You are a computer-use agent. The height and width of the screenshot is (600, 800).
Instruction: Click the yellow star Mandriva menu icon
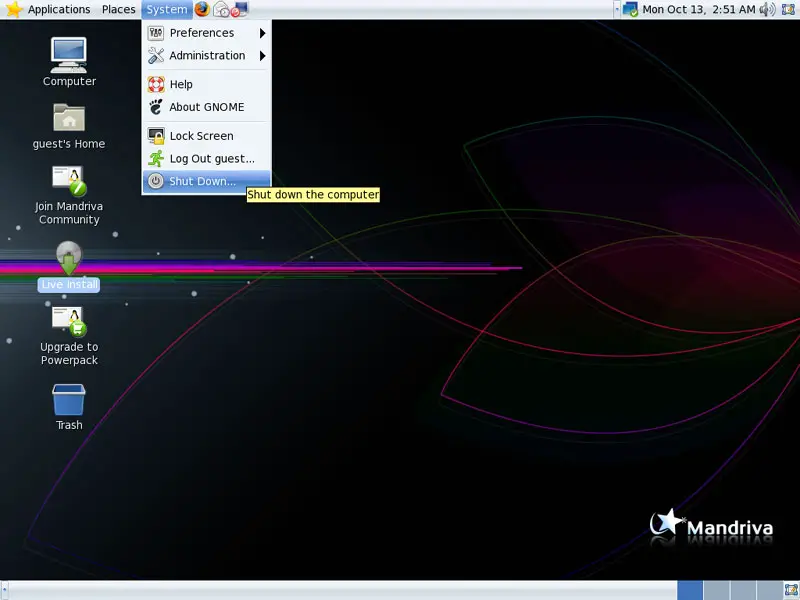(14, 9)
